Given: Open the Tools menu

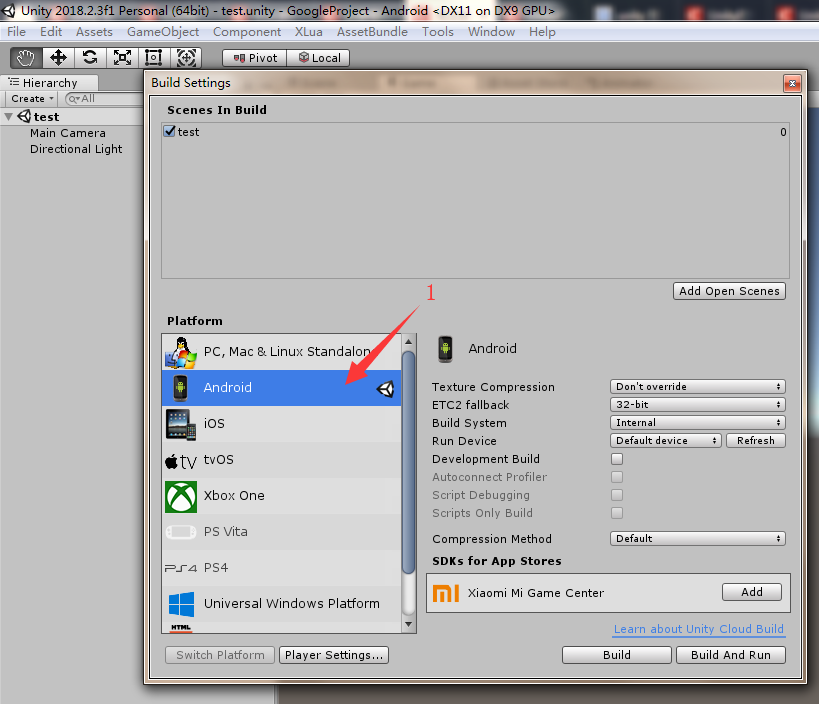Looking at the screenshot, I should (438, 32).
